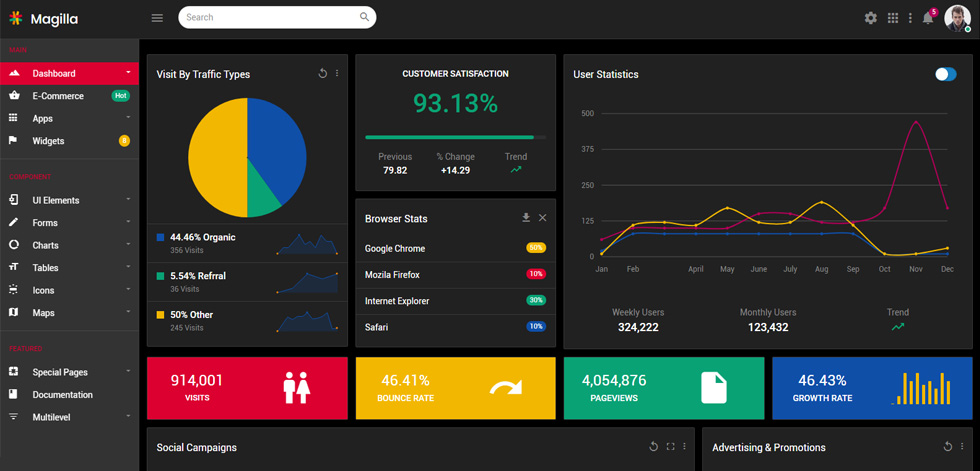Open the apps grid icon in header
The height and width of the screenshot is (471, 980).
(x=893, y=18)
